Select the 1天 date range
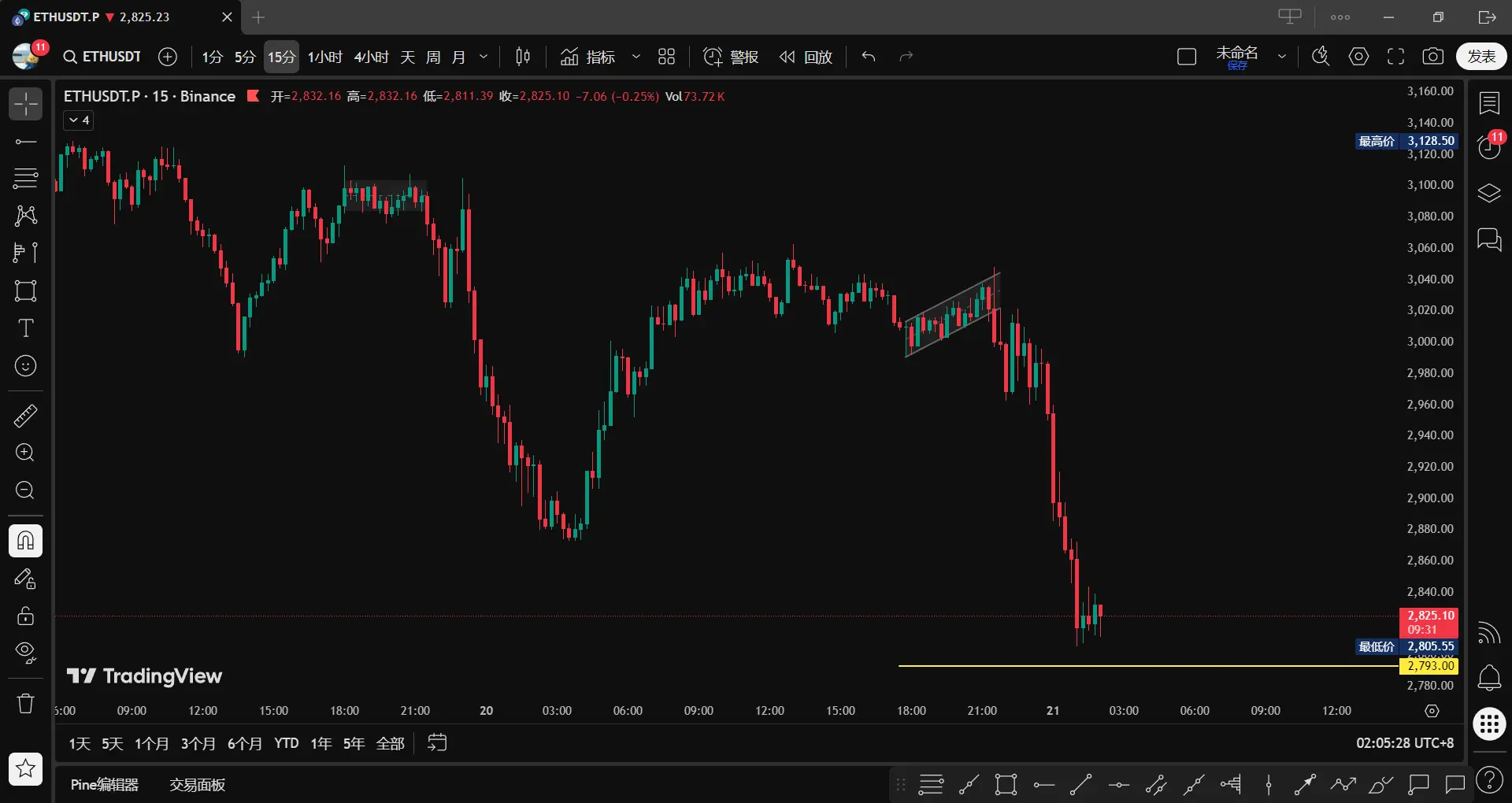 [80, 743]
